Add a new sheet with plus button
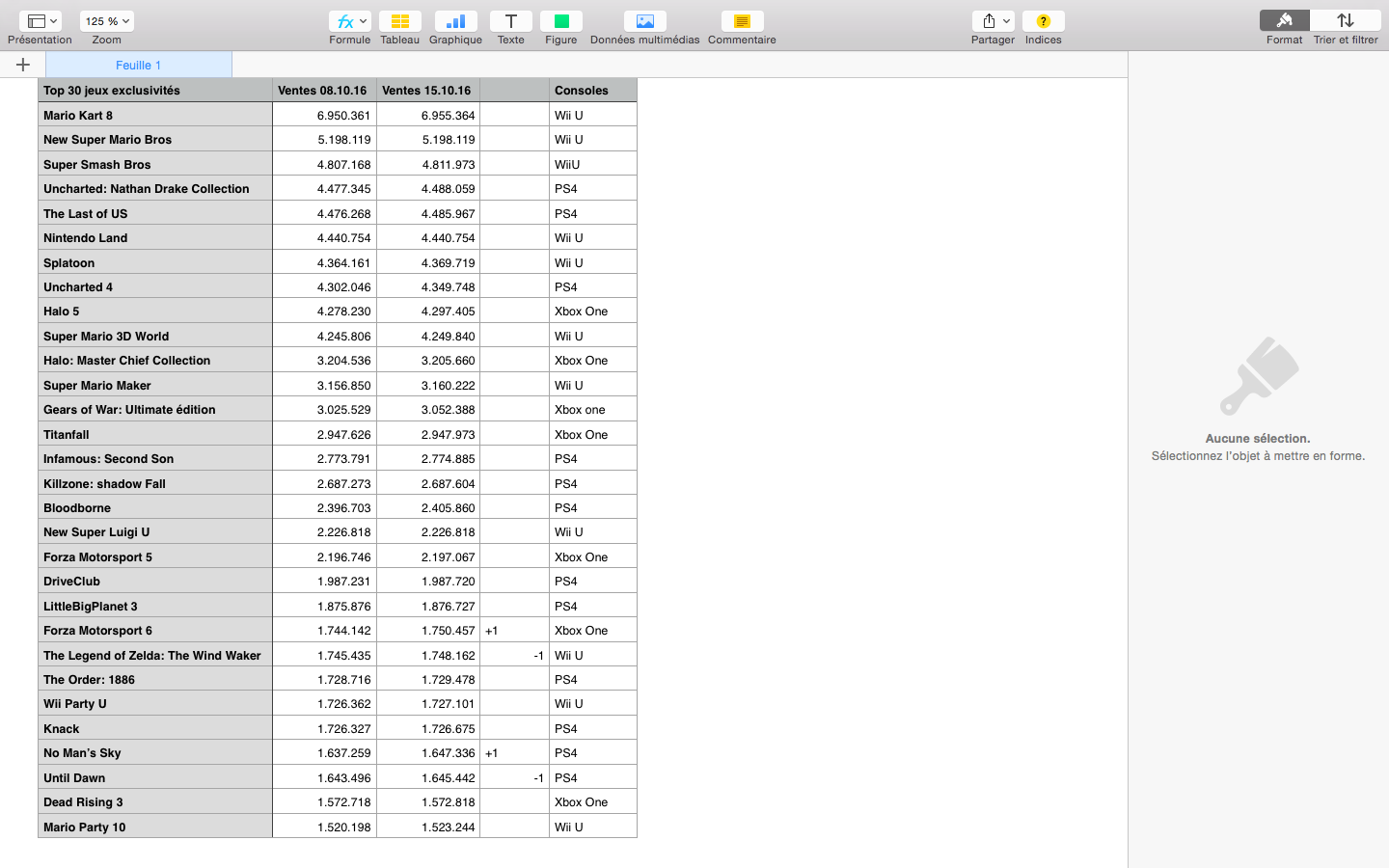This screenshot has width=1389, height=868. (x=23, y=65)
